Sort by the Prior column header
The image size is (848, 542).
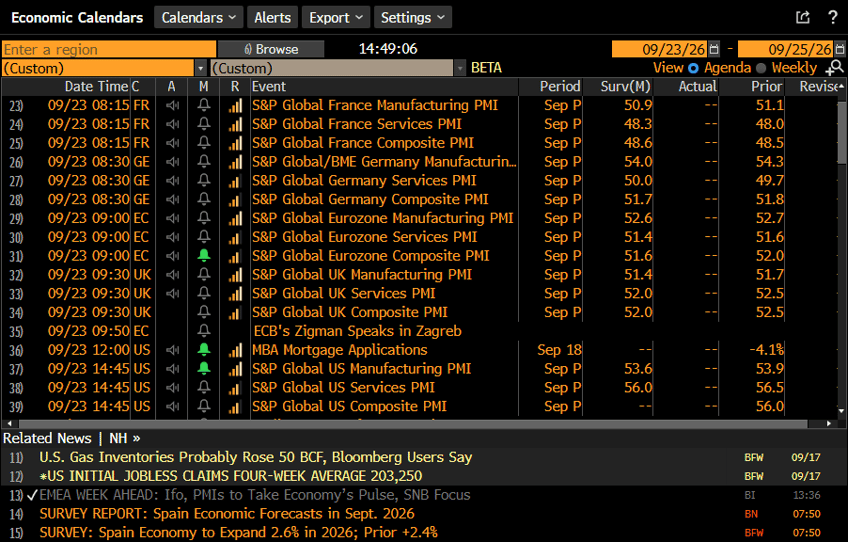tap(766, 87)
